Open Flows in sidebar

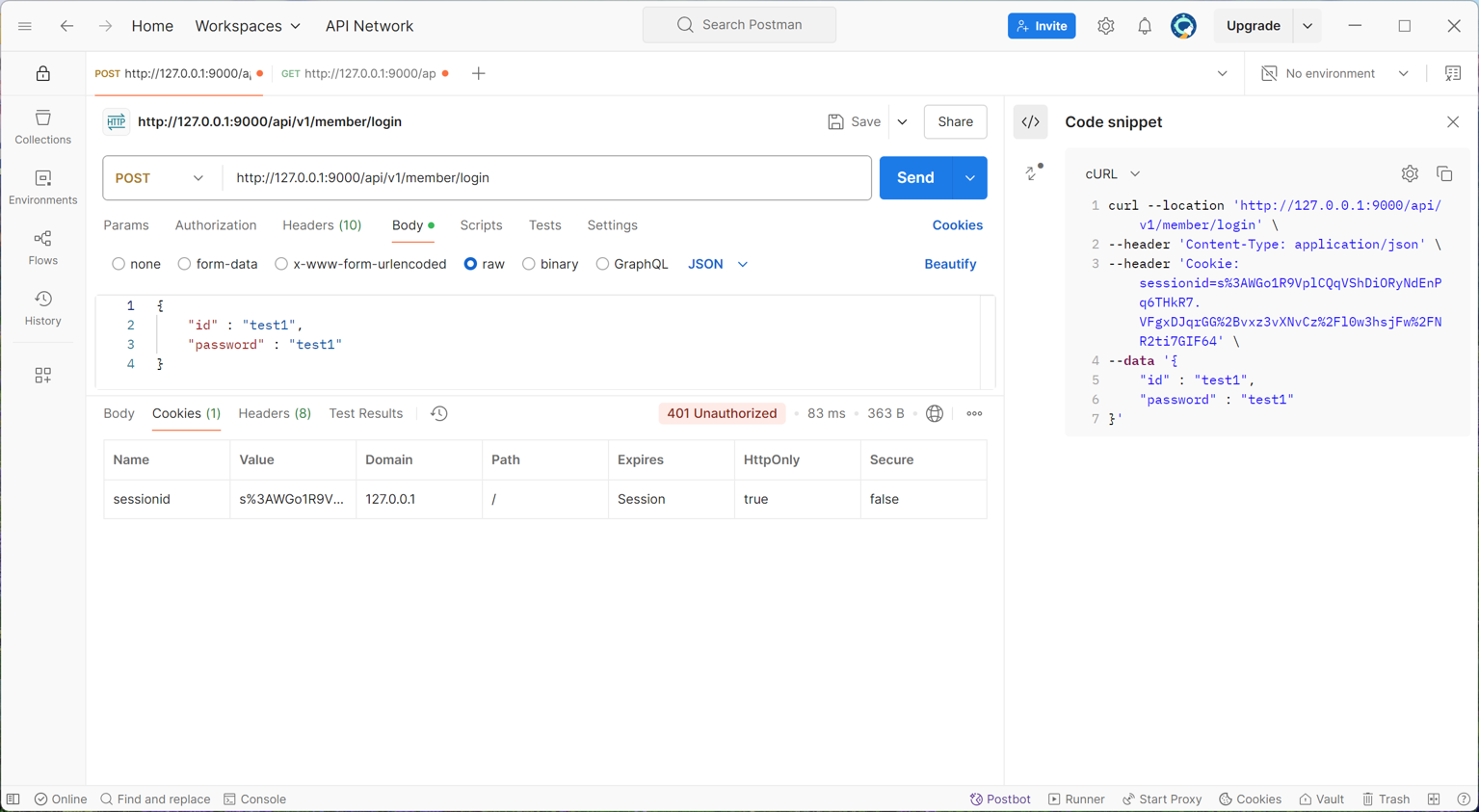point(42,249)
